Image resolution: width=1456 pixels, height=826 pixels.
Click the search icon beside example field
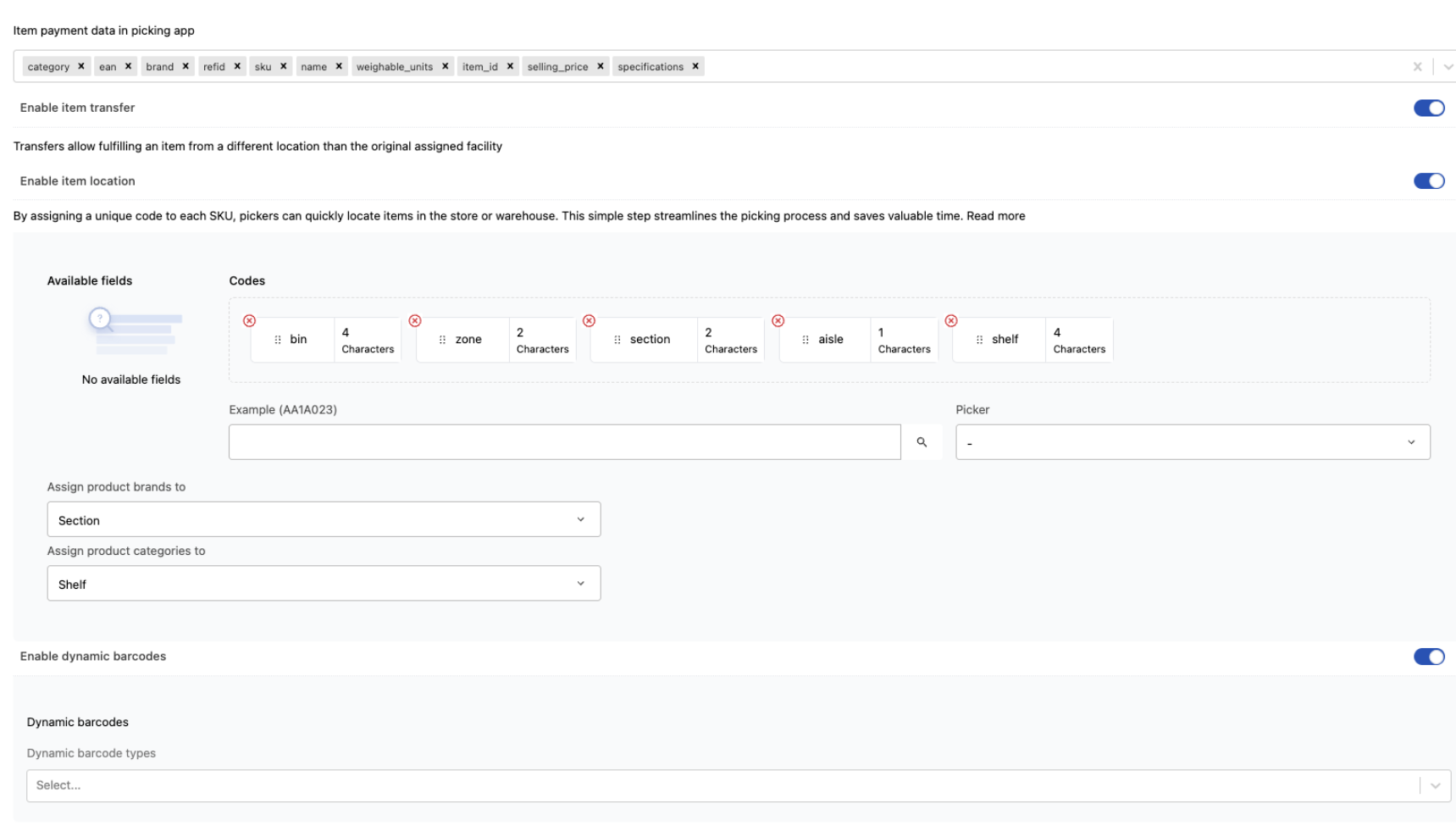click(922, 442)
